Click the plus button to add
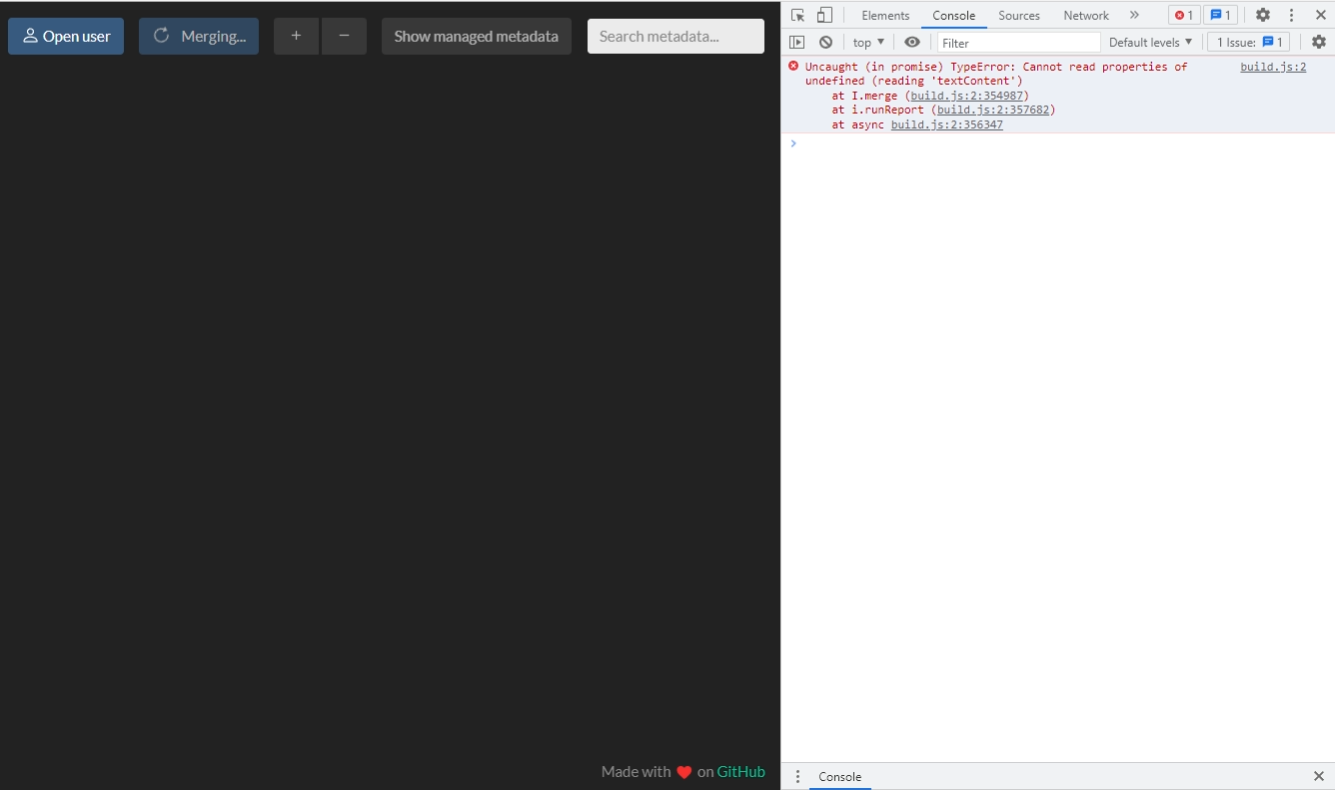 click(295, 36)
